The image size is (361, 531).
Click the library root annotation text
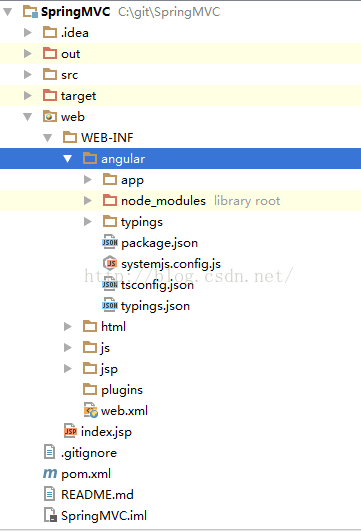coord(247,201)
